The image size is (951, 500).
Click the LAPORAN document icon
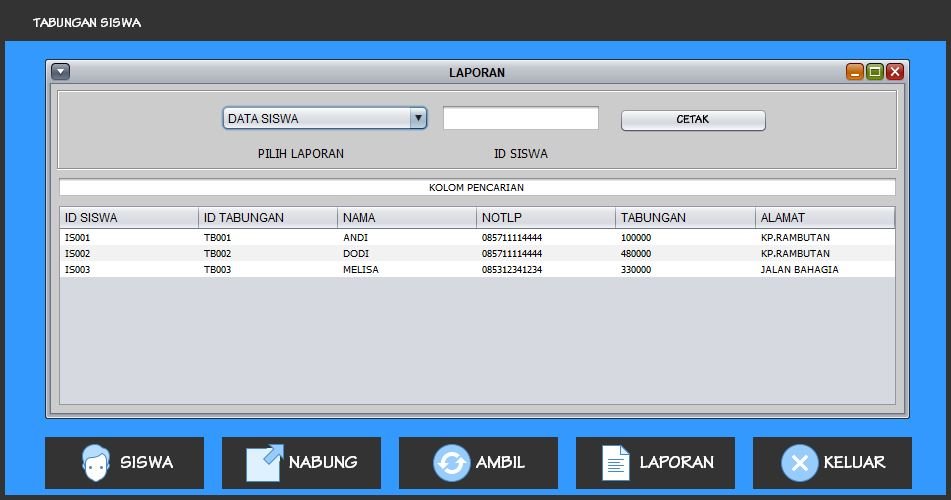point(615,463)
